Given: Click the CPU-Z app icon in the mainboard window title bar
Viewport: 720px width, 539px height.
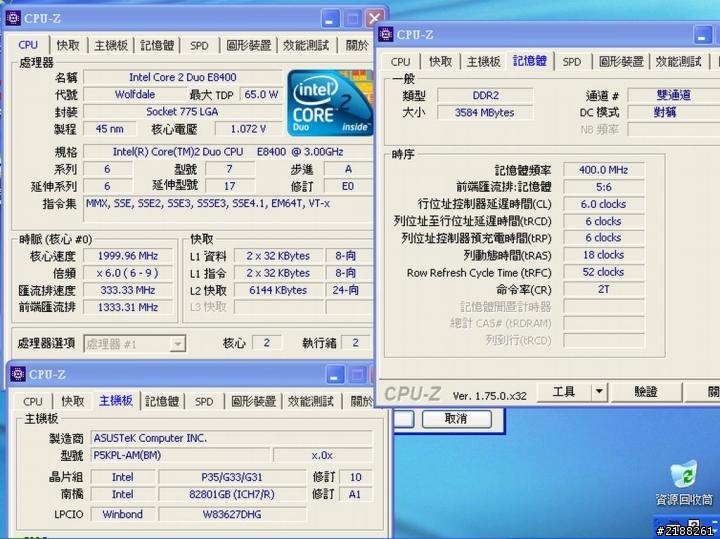Looking at the screenshot, I should coord(18,374).
